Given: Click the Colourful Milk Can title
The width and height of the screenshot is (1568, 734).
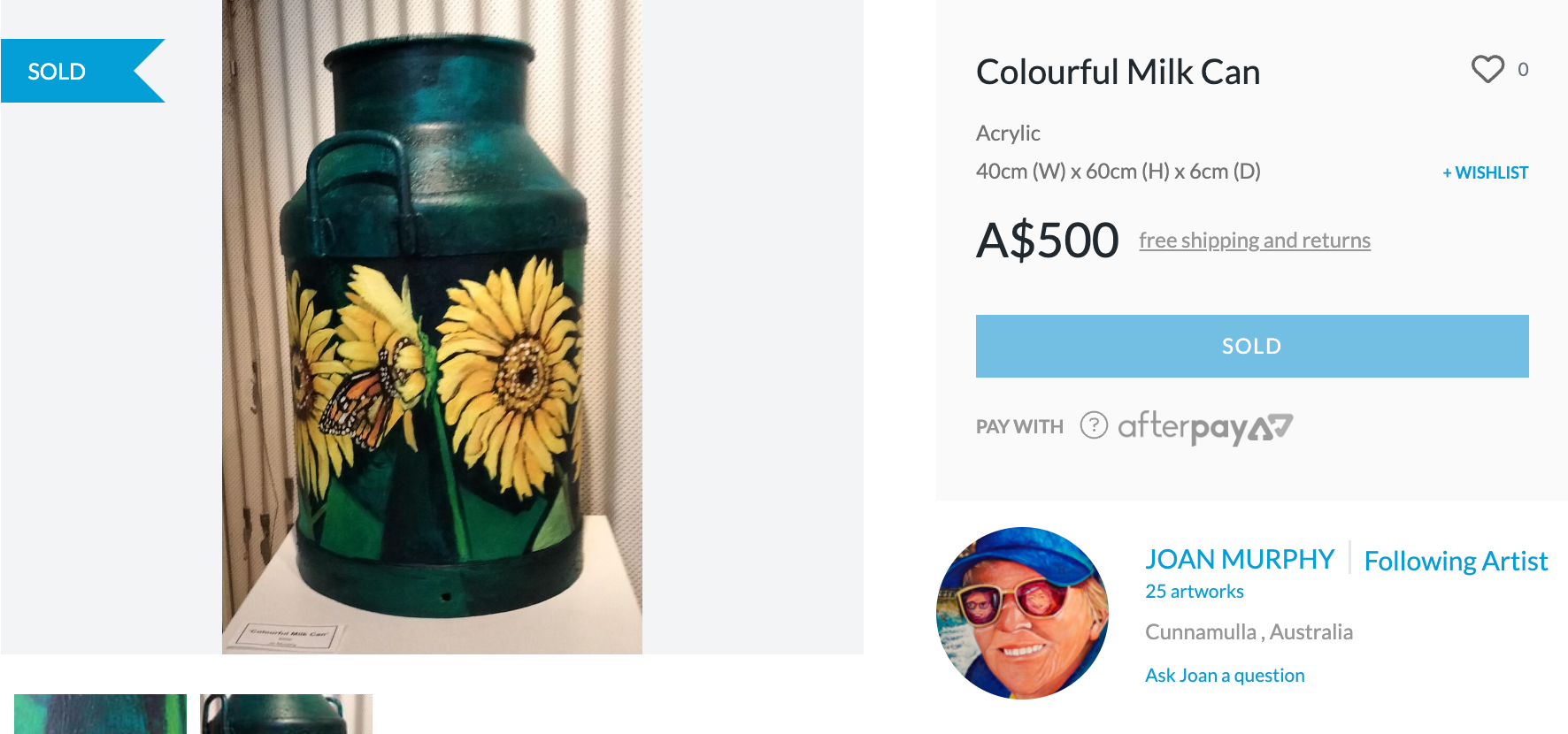Looking at the screenshot, I should click(x=1118, y=73).
